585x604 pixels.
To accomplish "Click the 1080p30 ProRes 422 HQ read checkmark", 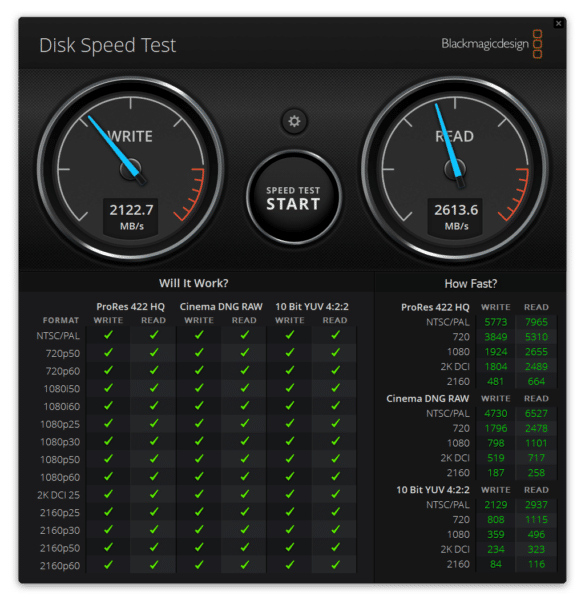I will coord(154,441).
